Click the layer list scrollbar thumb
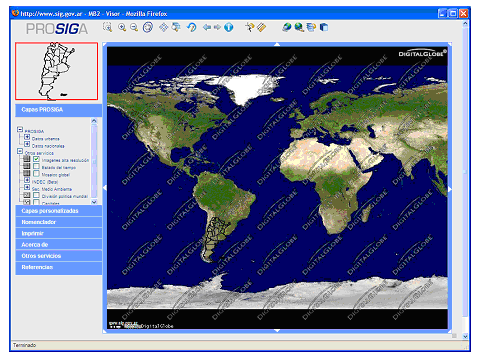480x360 pixels. point(94,162)
